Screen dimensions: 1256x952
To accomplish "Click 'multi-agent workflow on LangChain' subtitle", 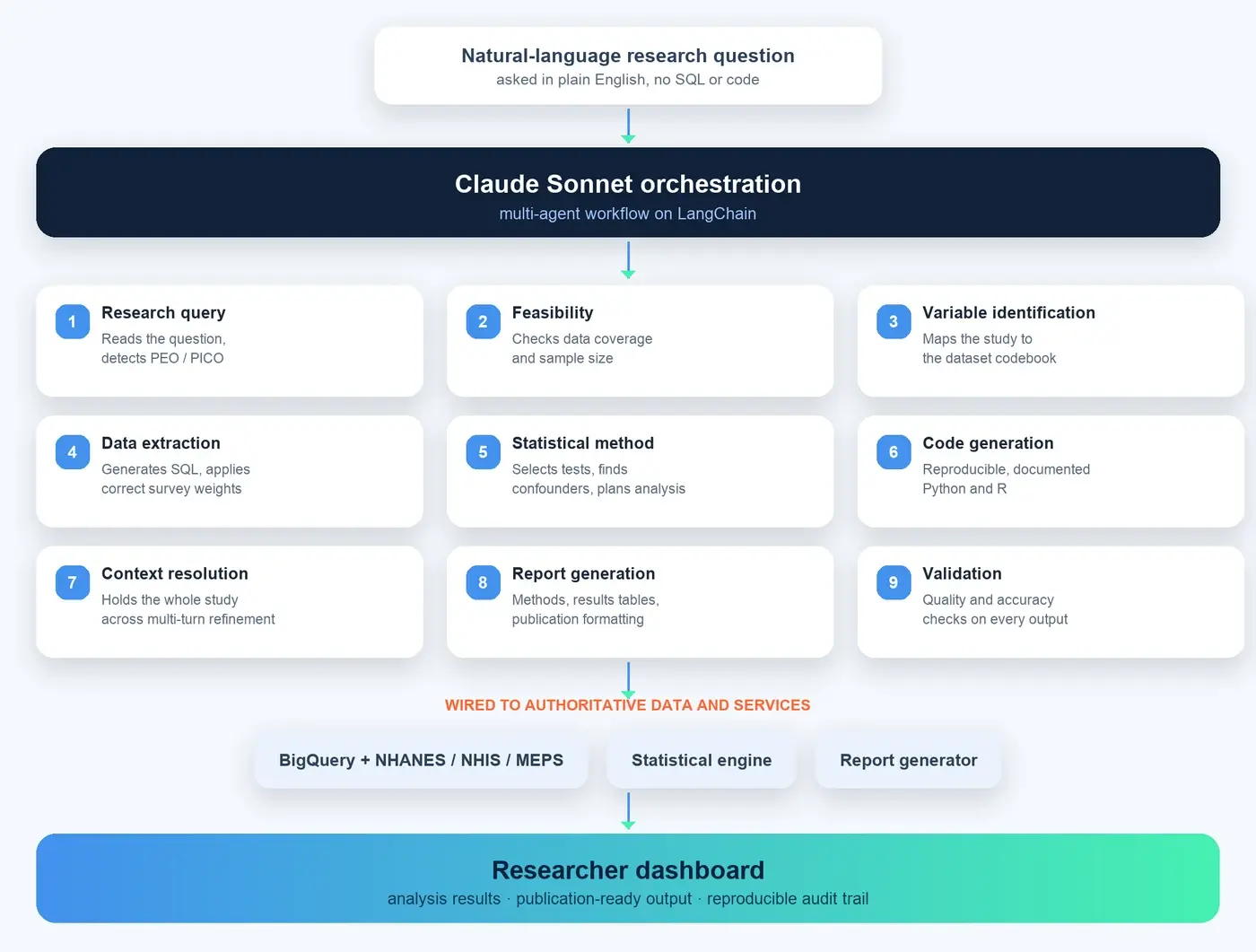I will 628,214.
